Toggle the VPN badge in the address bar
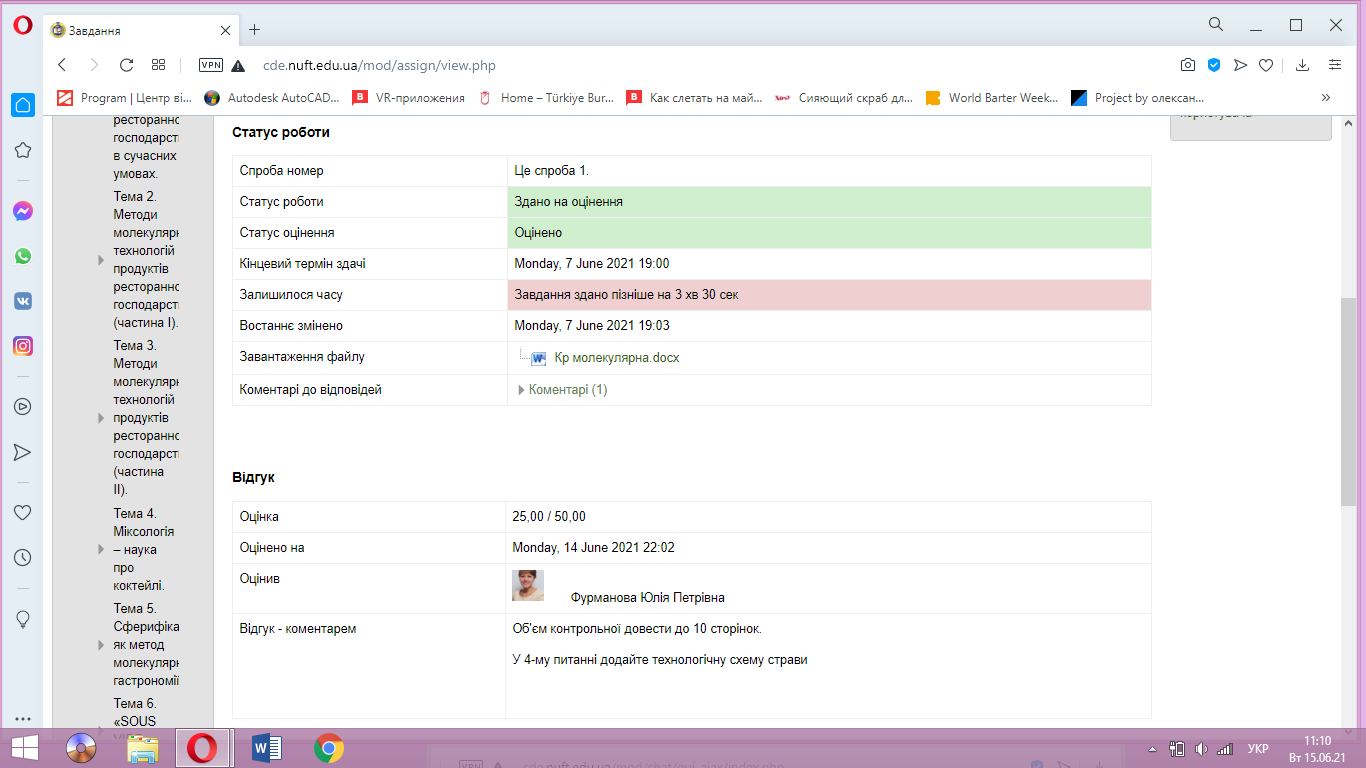1366x768 pixels. coord(211,65)
